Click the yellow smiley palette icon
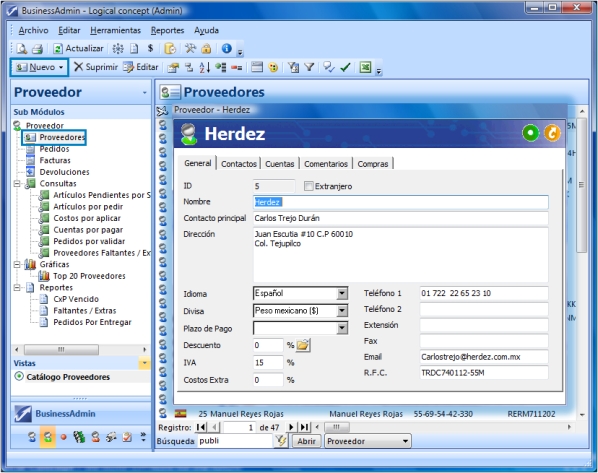The image size is (598, 473). point(273,68)
